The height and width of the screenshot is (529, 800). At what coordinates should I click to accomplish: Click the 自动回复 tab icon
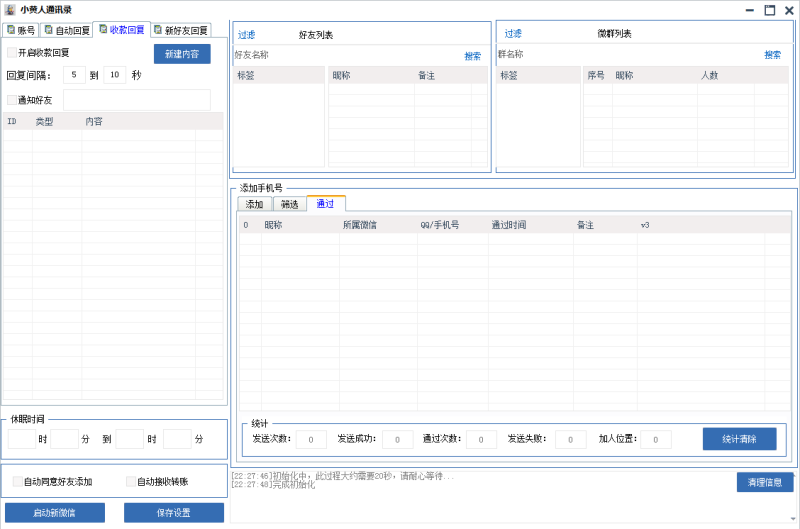click(x=48, y=30)
